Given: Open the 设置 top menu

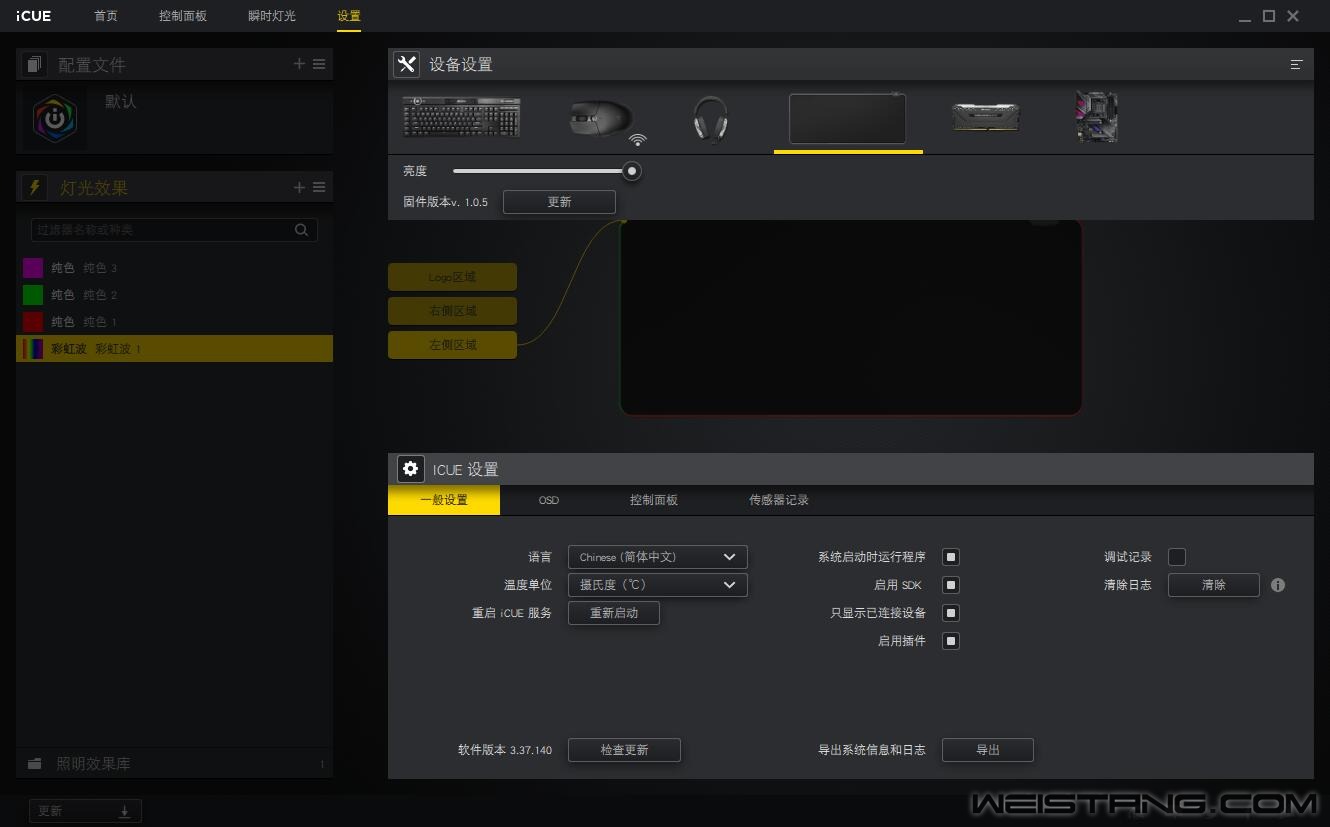Looking at the screenshot, I should (349, 16).
